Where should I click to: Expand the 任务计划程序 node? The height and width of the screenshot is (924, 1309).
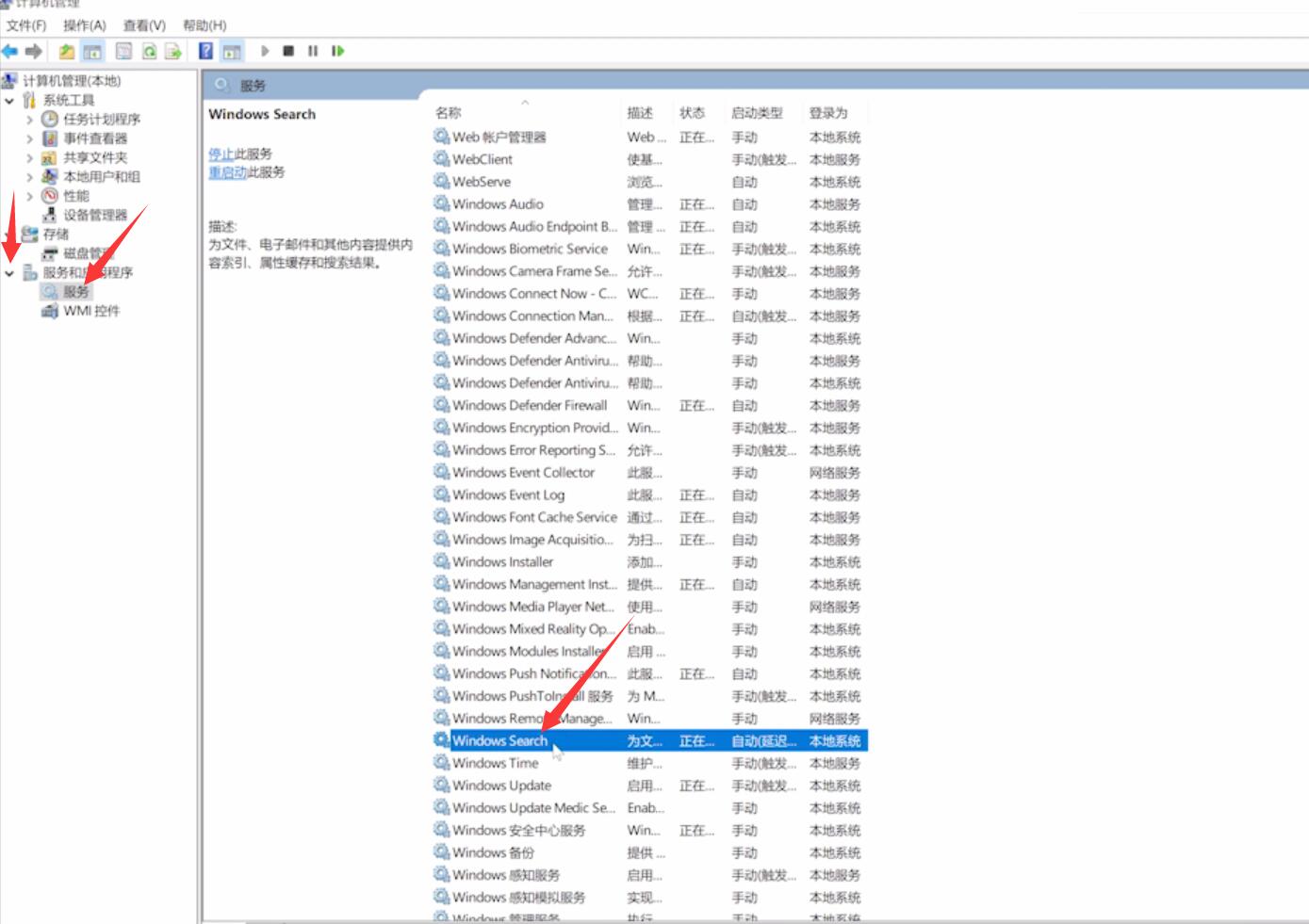[x=29, y=120]
